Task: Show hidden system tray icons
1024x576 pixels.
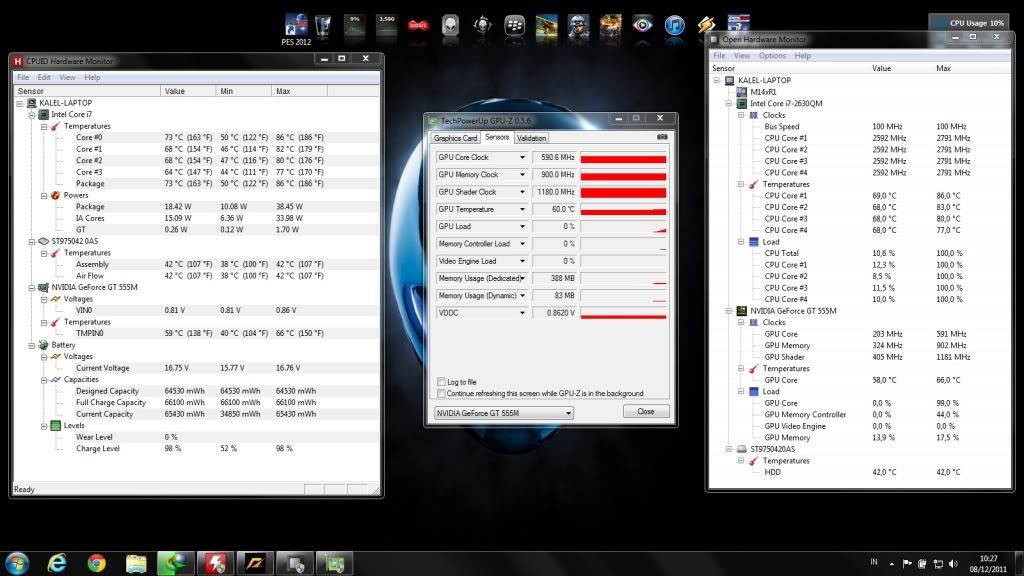Action: 891,564
